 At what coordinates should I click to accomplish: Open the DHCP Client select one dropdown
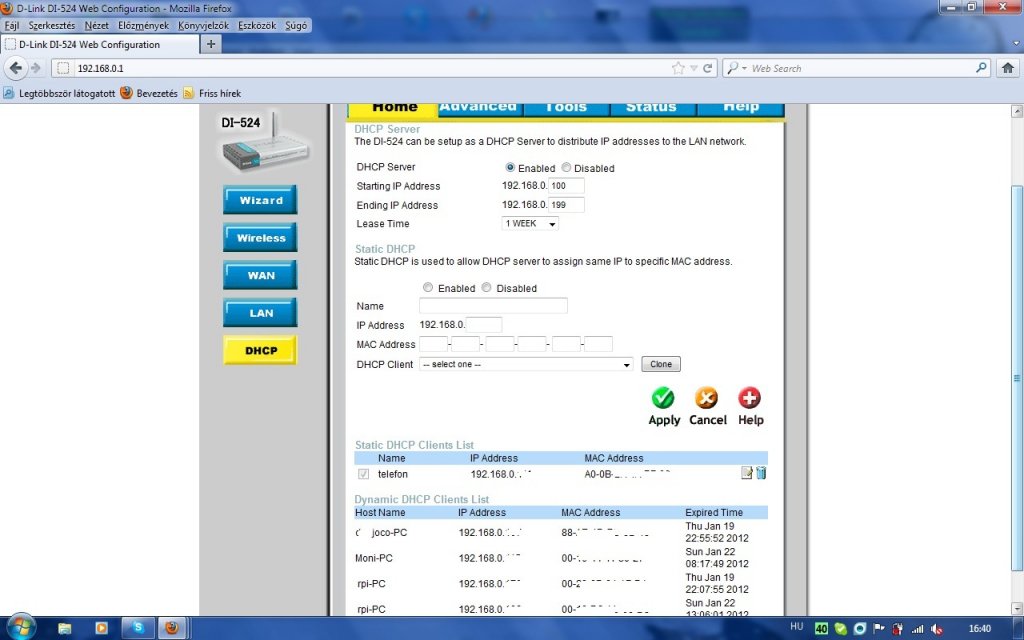tap(526, 364)
